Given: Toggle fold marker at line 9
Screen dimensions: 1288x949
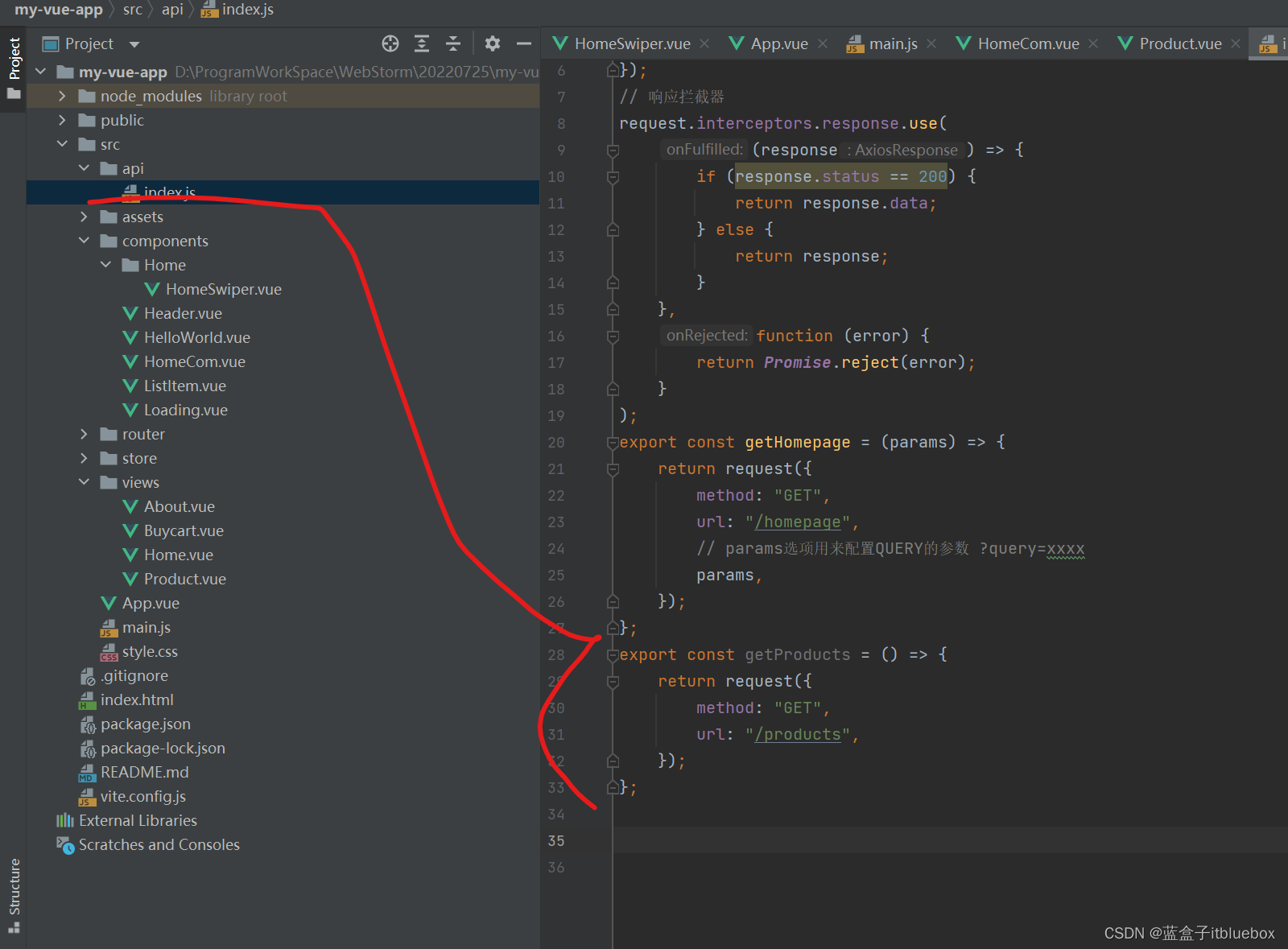Looking at the screenshot, I should tap(613, 151).
